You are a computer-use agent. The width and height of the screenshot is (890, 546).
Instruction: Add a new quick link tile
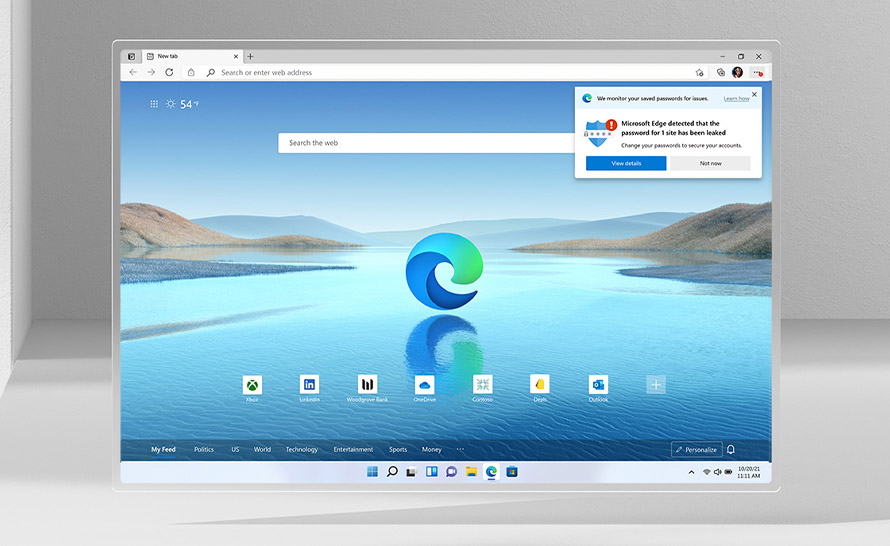pyautogui.click(x=656, y=384)
